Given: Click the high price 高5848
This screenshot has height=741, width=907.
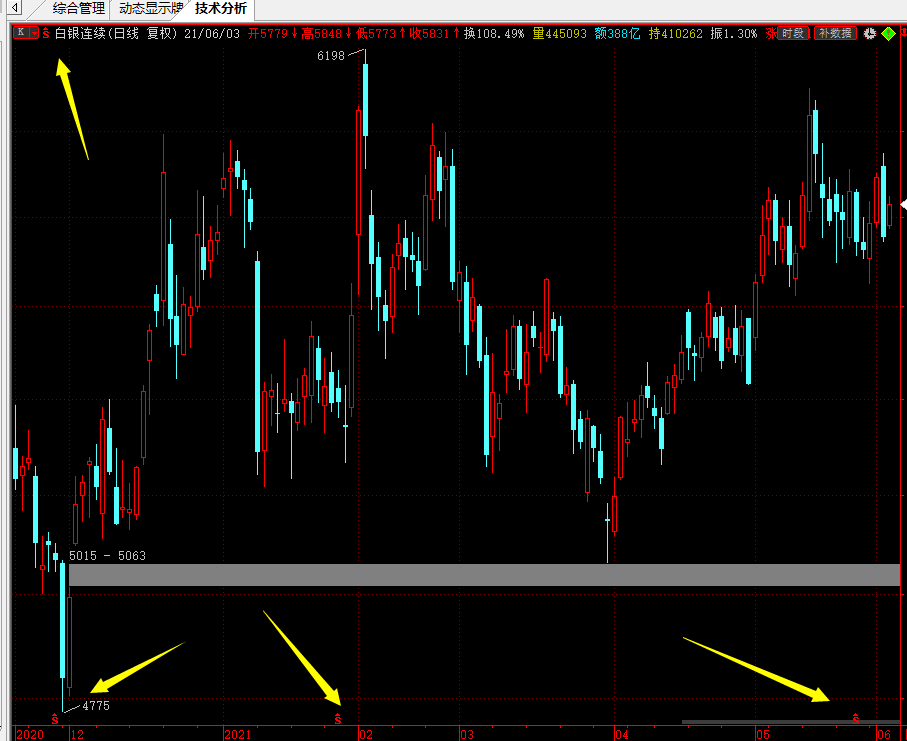Looking at the screenshot, I should click(322, 34).
